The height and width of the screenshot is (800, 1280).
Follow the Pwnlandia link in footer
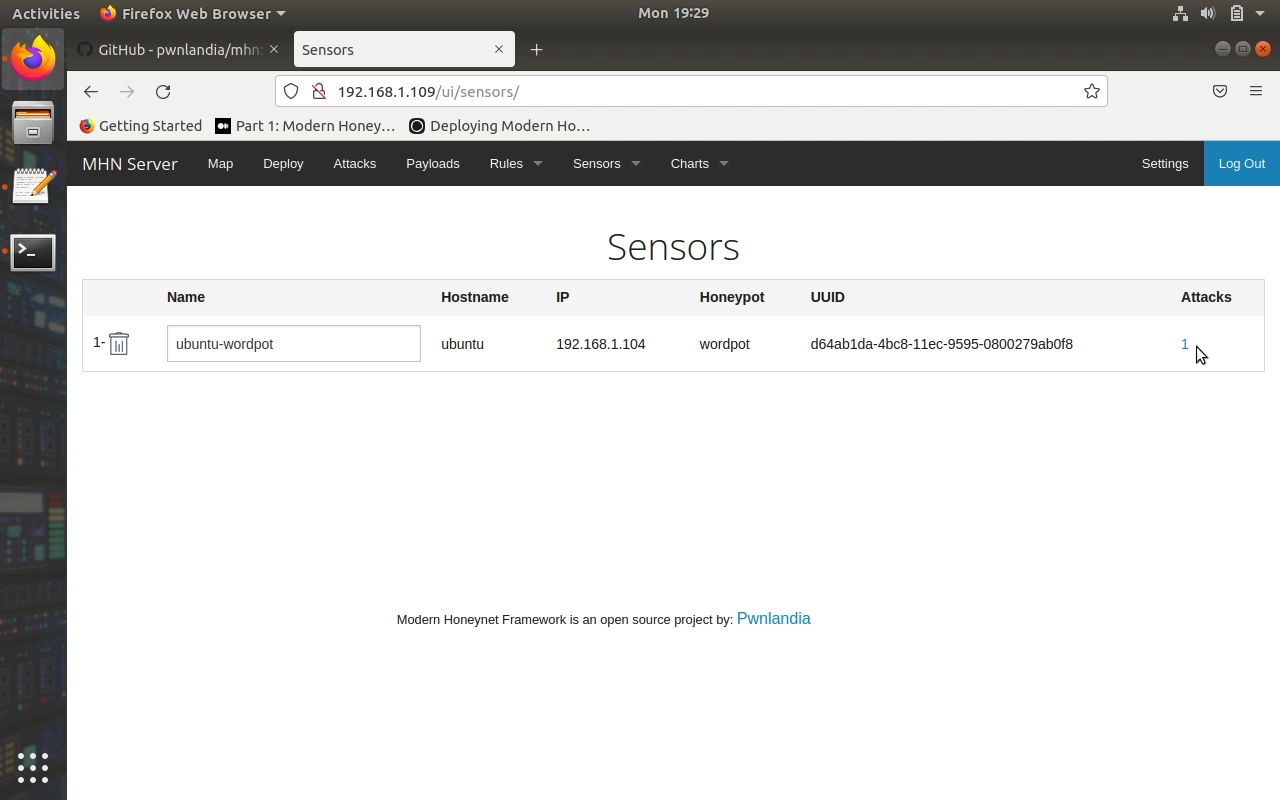tap(773, 619)
